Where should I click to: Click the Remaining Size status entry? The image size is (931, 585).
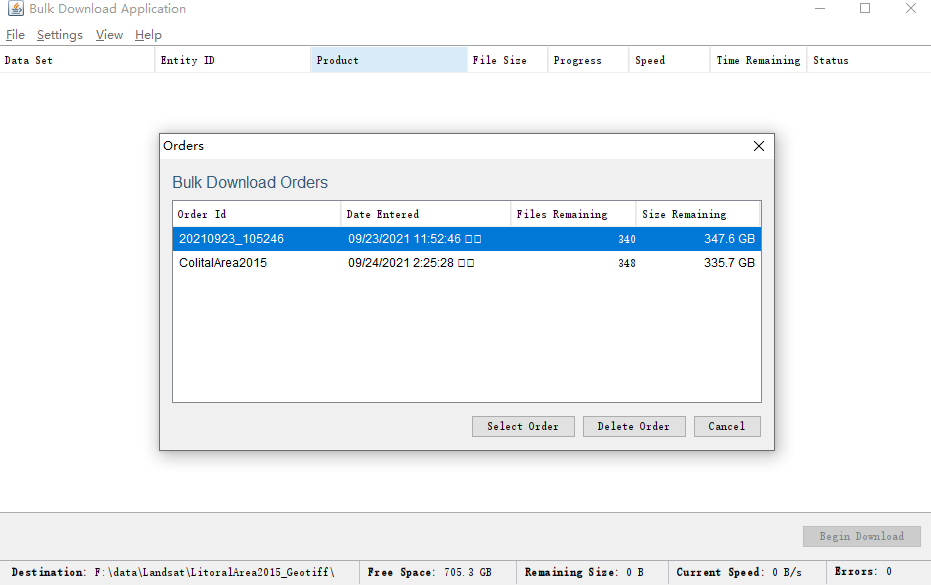(x=584, y=572)
